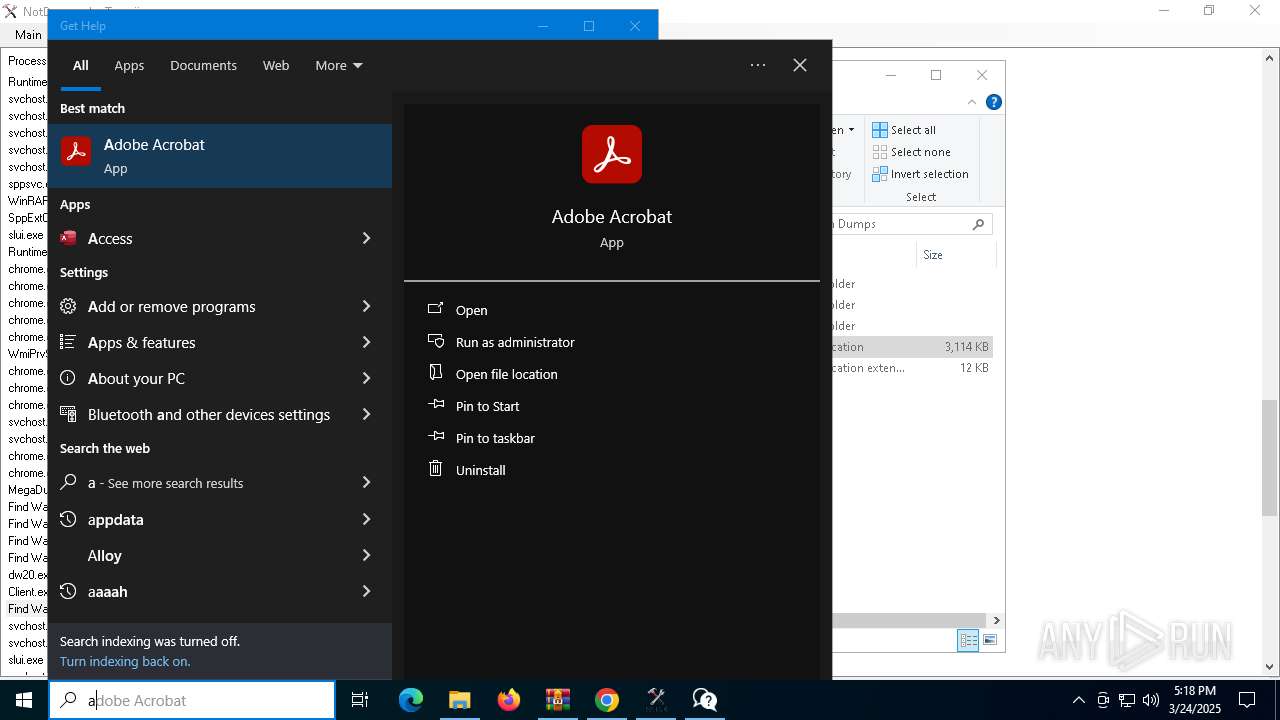Choose Uninstall for Adobe Acrobat
Screen dimensions: 1280x720
[480, 470]
